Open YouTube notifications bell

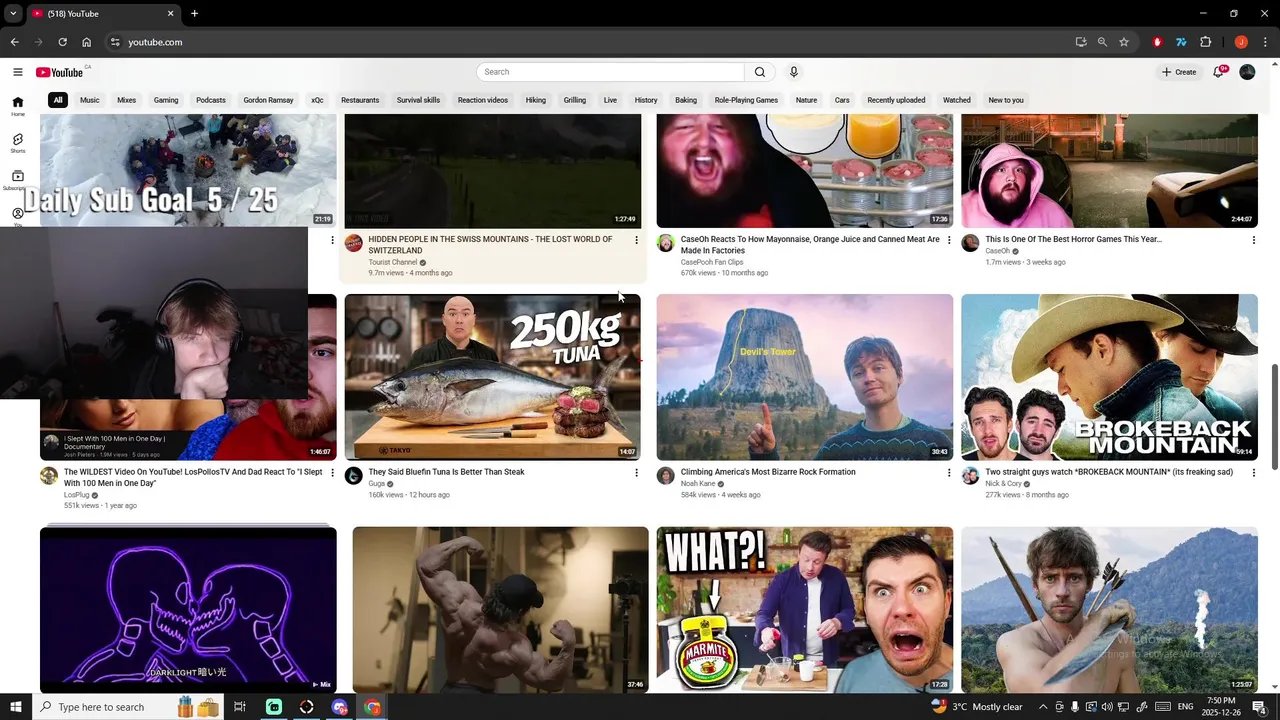tap(1219, 72)
